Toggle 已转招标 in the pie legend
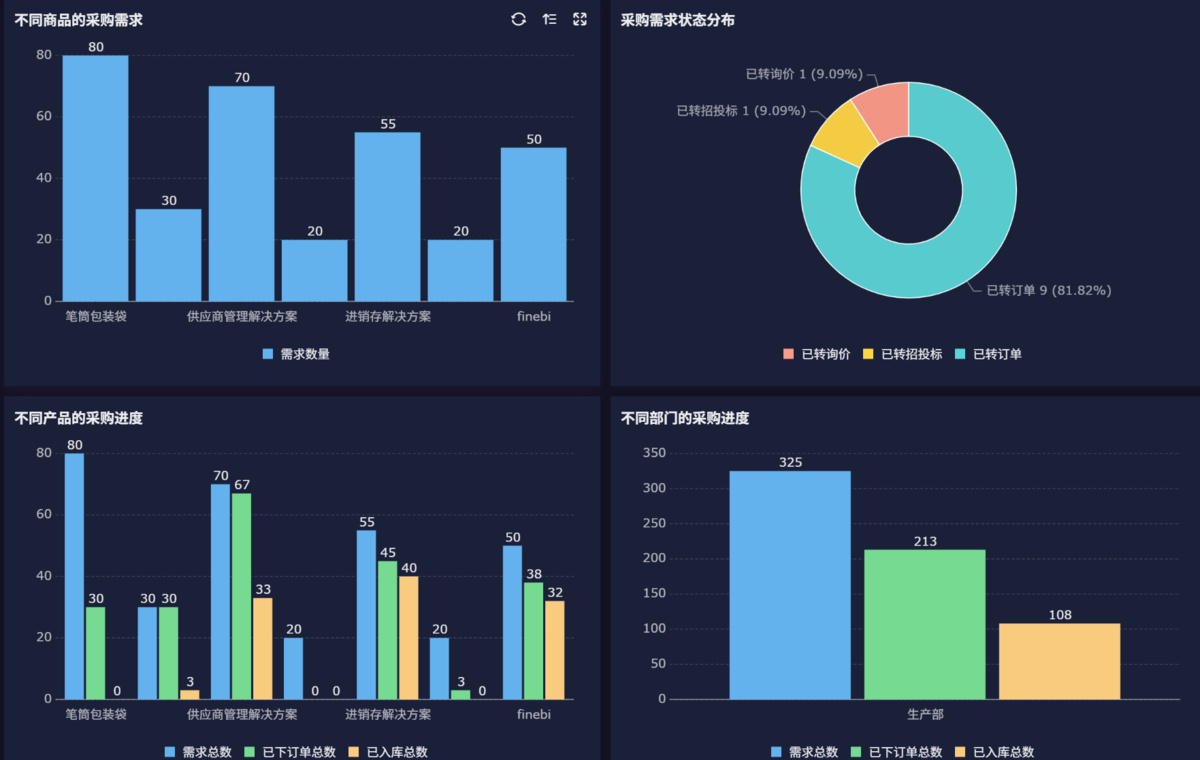 (x=901, y=354)
